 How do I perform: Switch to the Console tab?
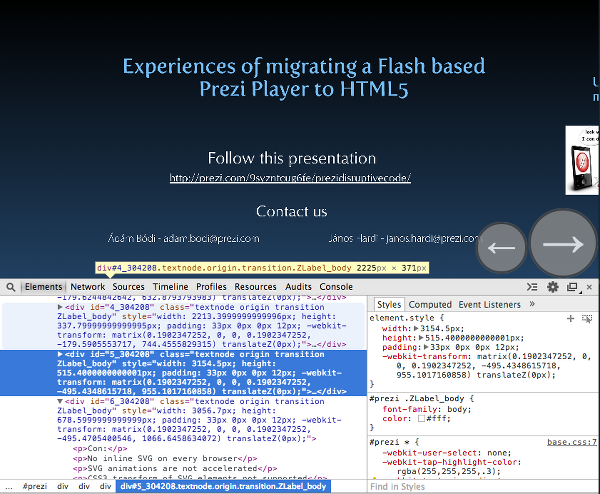(336, 287)
